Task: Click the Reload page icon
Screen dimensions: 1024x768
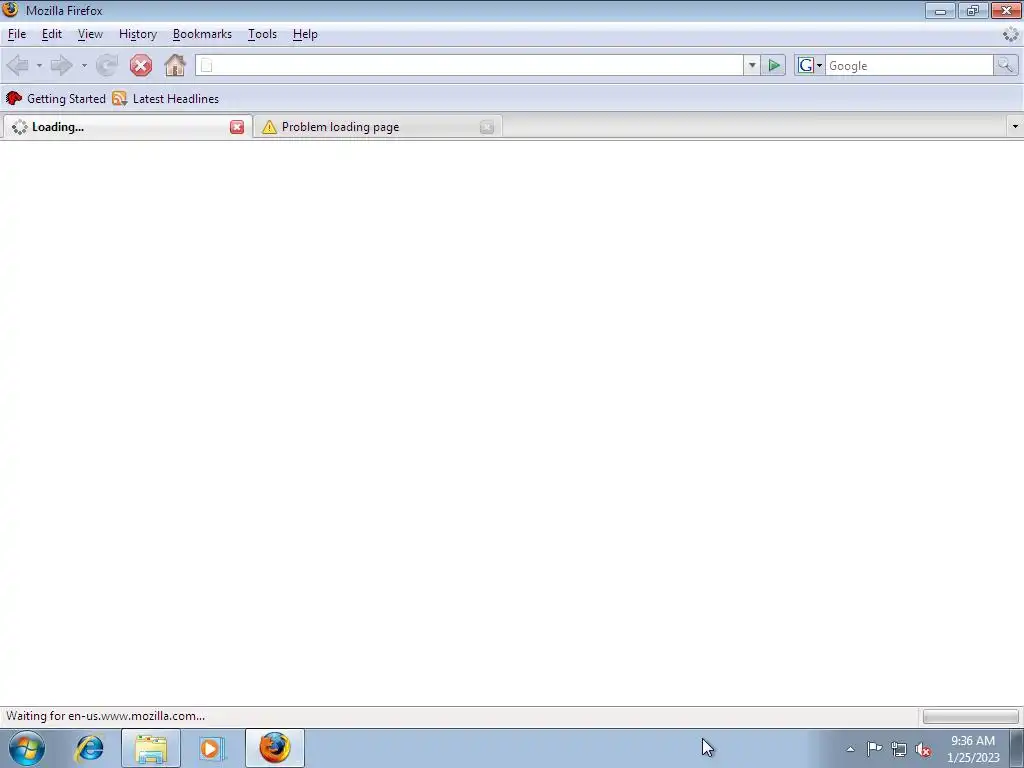Action: pos(106,65)
